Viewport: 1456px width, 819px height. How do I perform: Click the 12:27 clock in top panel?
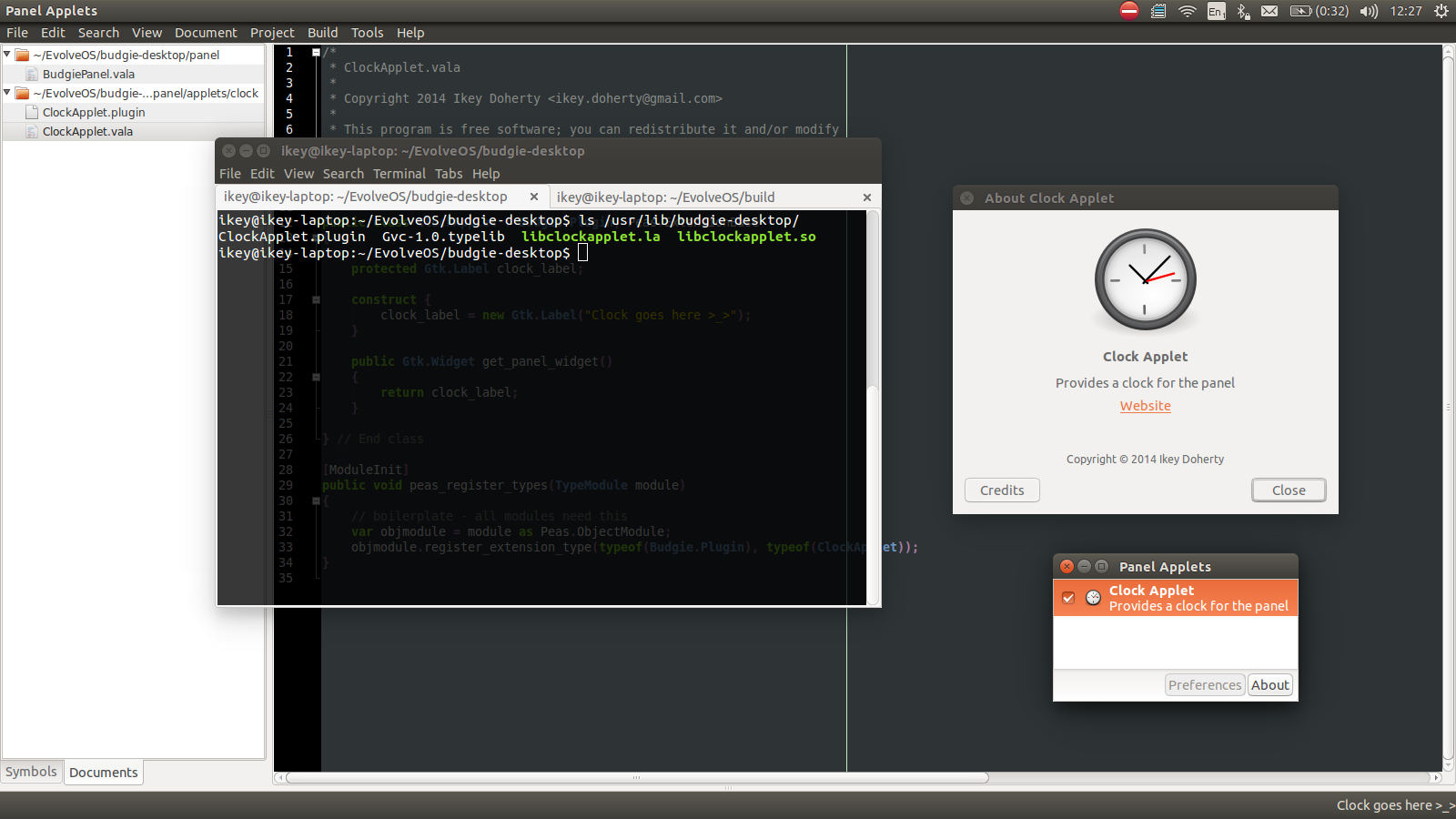(1406, 11)
